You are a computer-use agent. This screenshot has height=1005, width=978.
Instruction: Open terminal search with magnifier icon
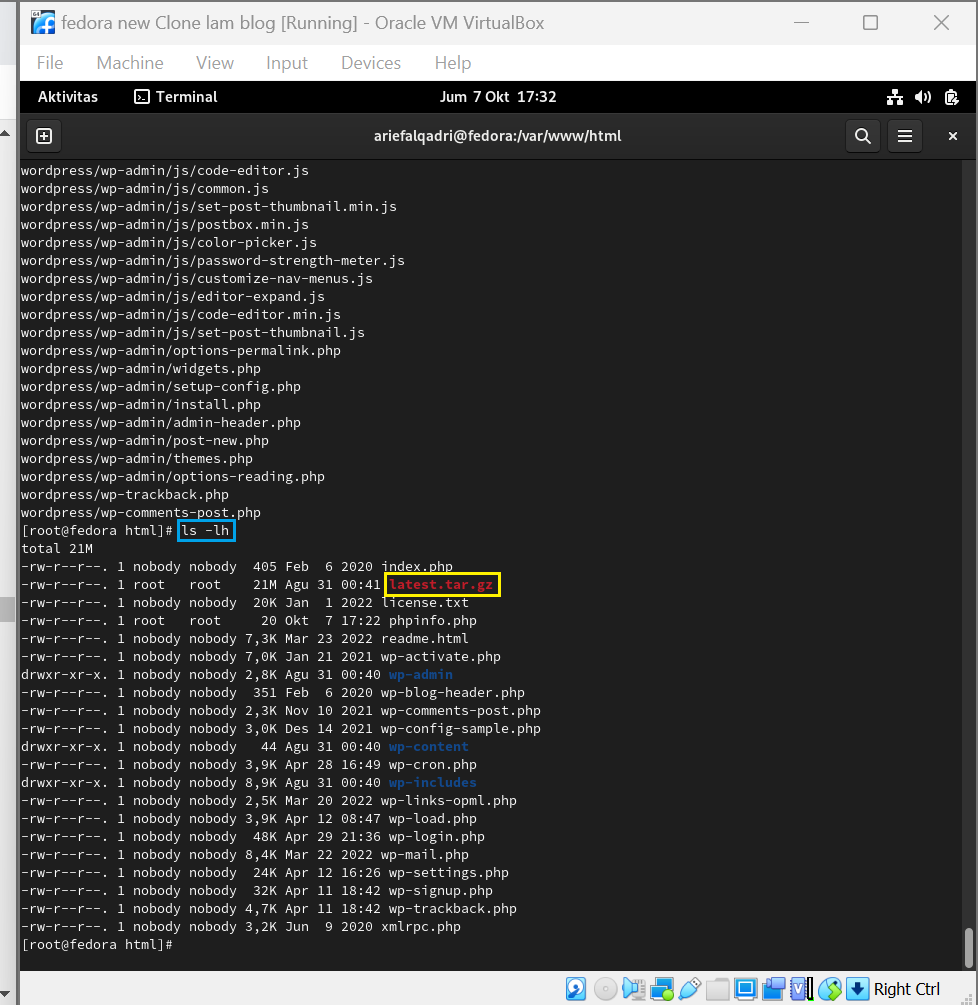coord(863,136)
